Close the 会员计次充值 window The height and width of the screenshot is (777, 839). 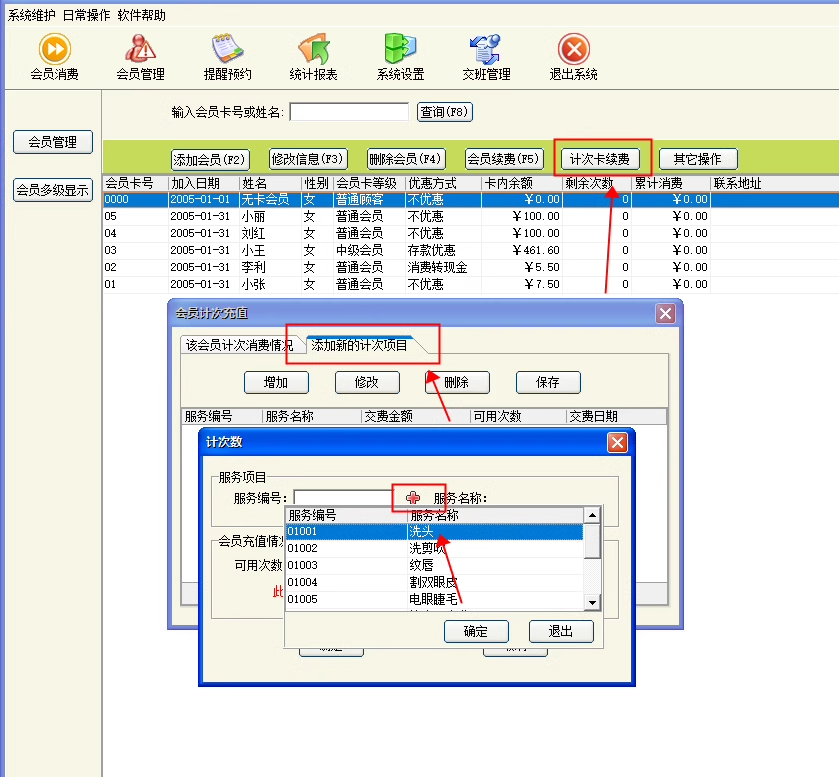(x=666, y=314)
